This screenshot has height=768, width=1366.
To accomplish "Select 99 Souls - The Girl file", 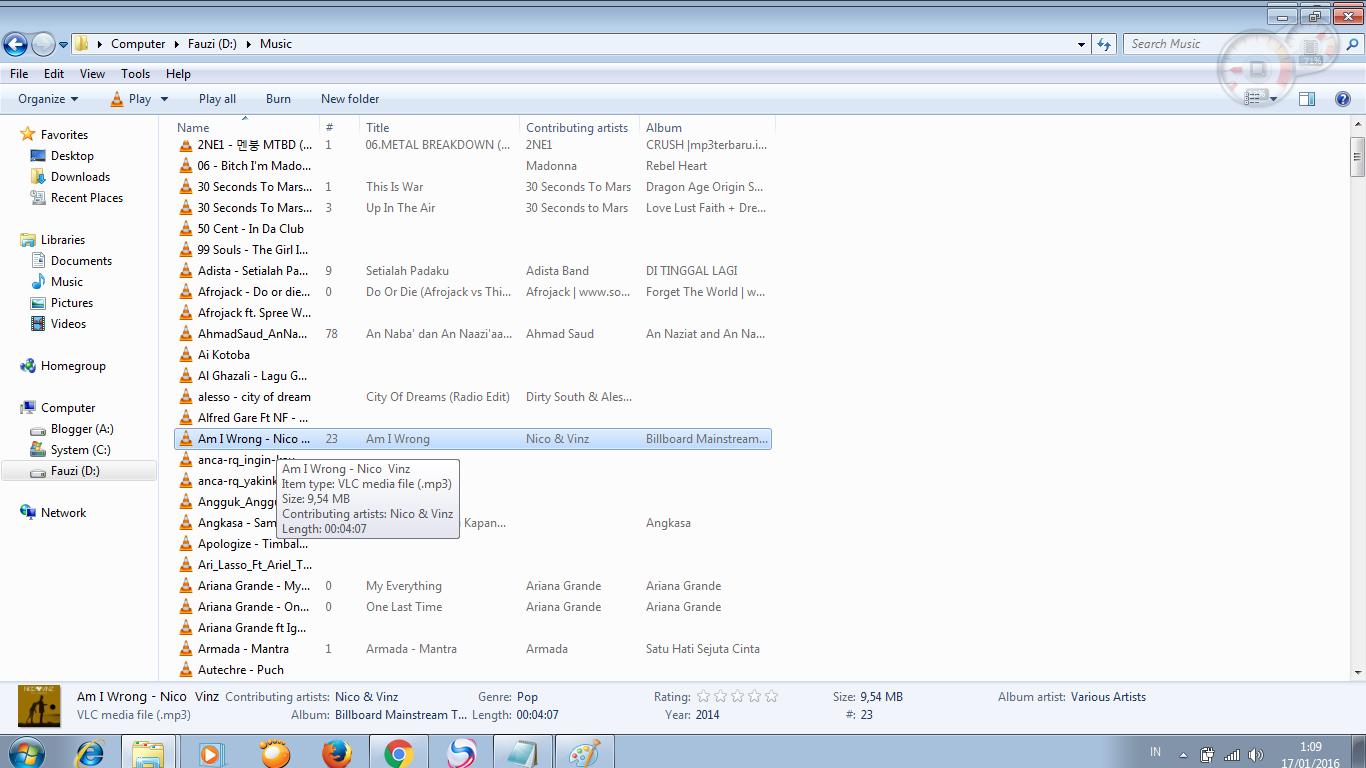I will pos(253,250).
